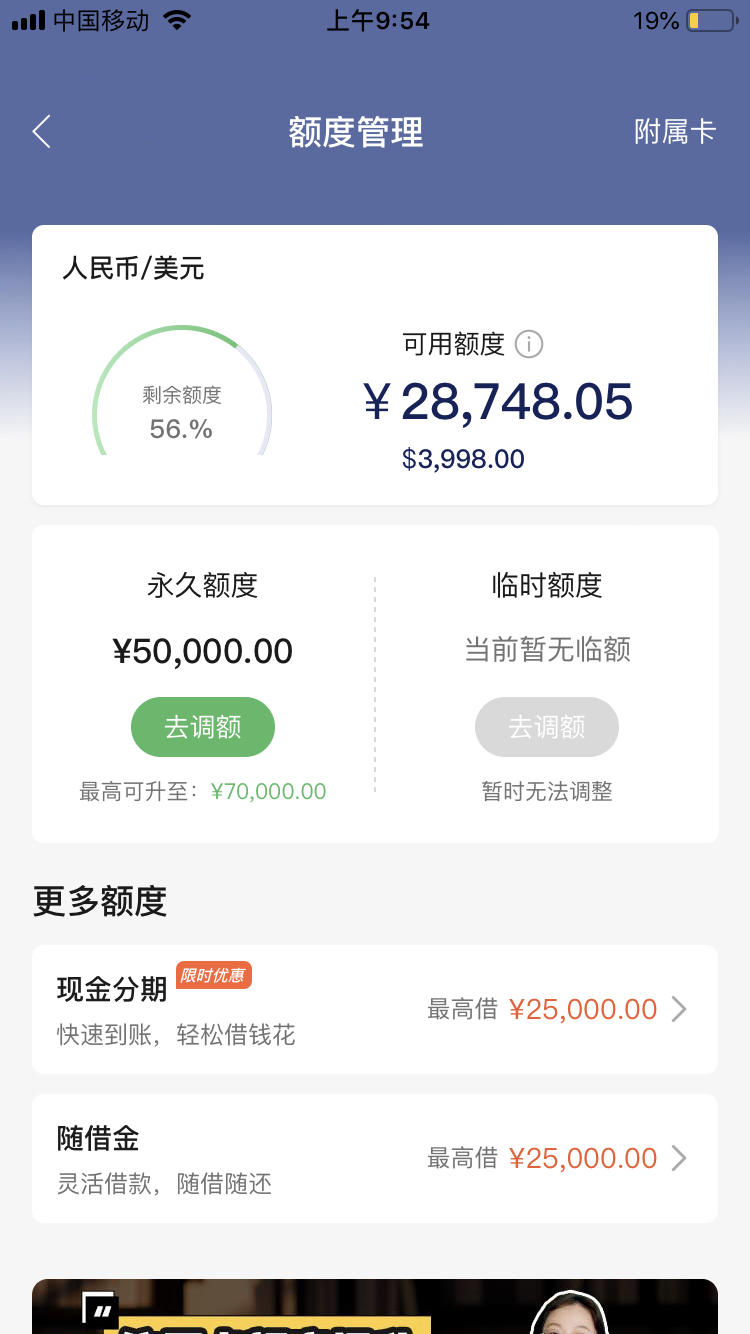The width and height of the screenshot is (750, 1334).
Task: Tap the promotional banner at the bottom
Action: (x=375, y=1306)
